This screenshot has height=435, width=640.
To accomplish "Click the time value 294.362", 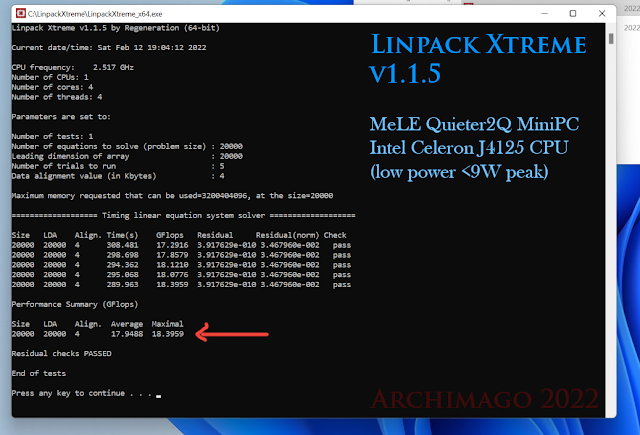I will pyautogui.click(x=122, y=265).
